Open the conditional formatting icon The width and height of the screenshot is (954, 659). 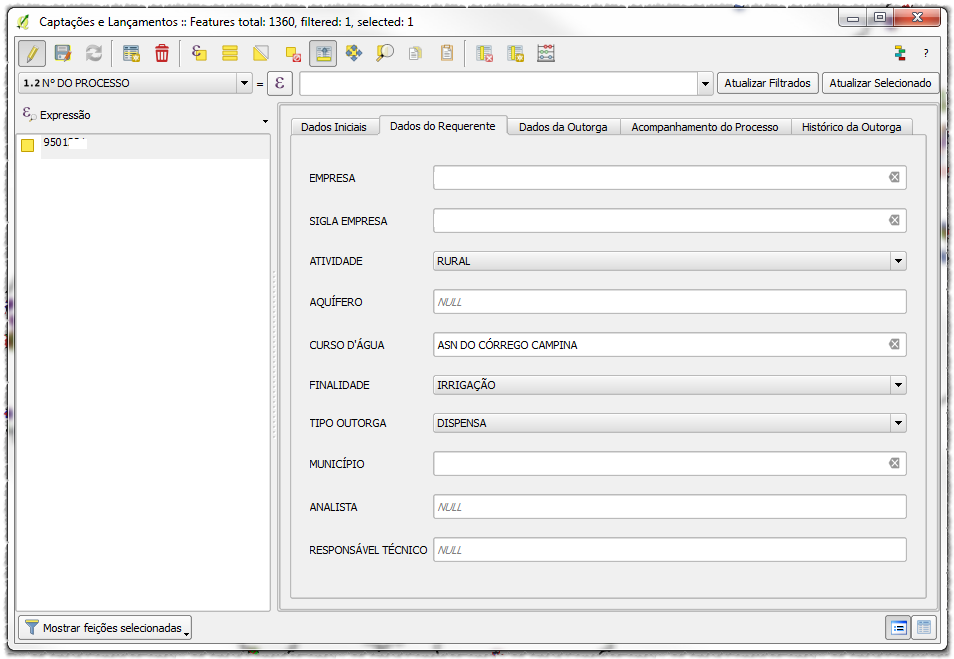899,53
